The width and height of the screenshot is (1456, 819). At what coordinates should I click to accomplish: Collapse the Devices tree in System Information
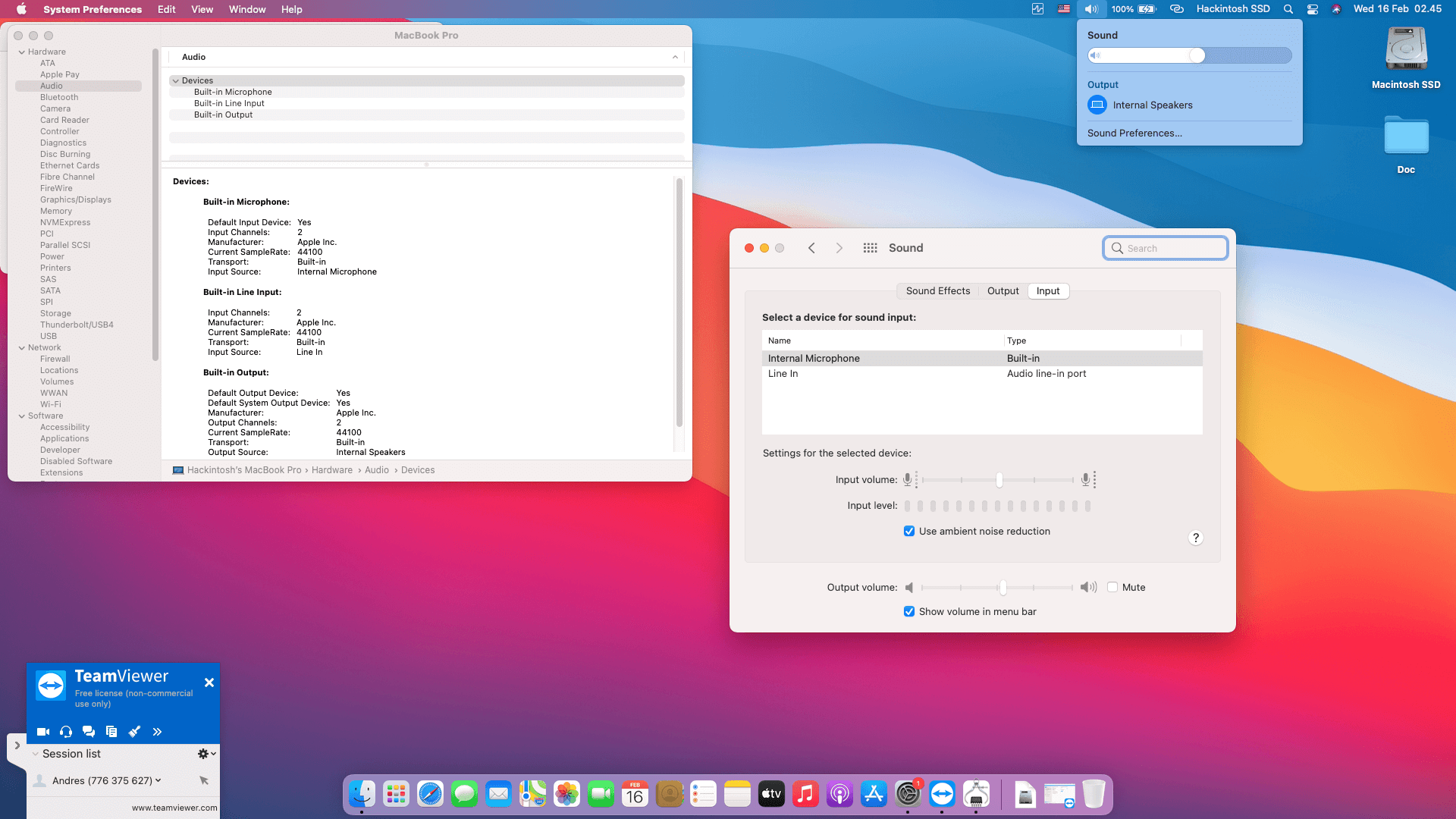click(x=176, y=80)
